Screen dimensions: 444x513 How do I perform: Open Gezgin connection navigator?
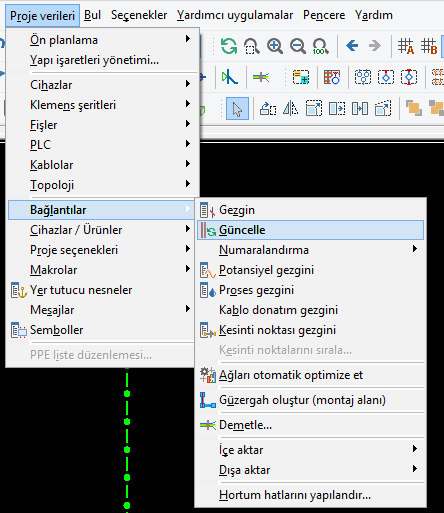(310, 210)
